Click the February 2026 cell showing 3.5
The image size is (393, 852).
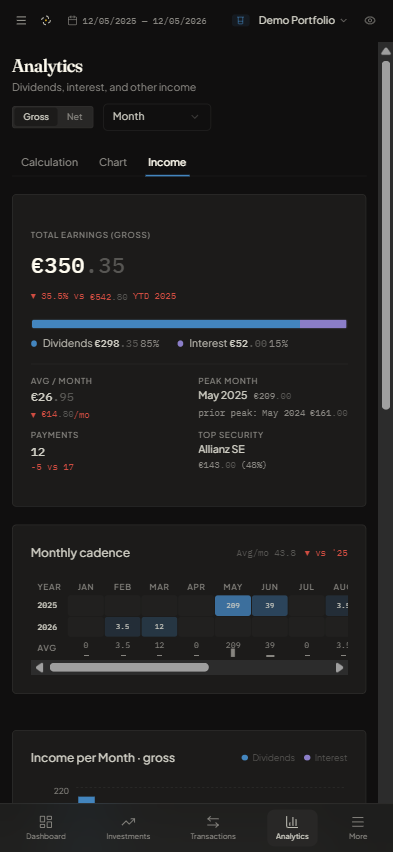point(122,627)
